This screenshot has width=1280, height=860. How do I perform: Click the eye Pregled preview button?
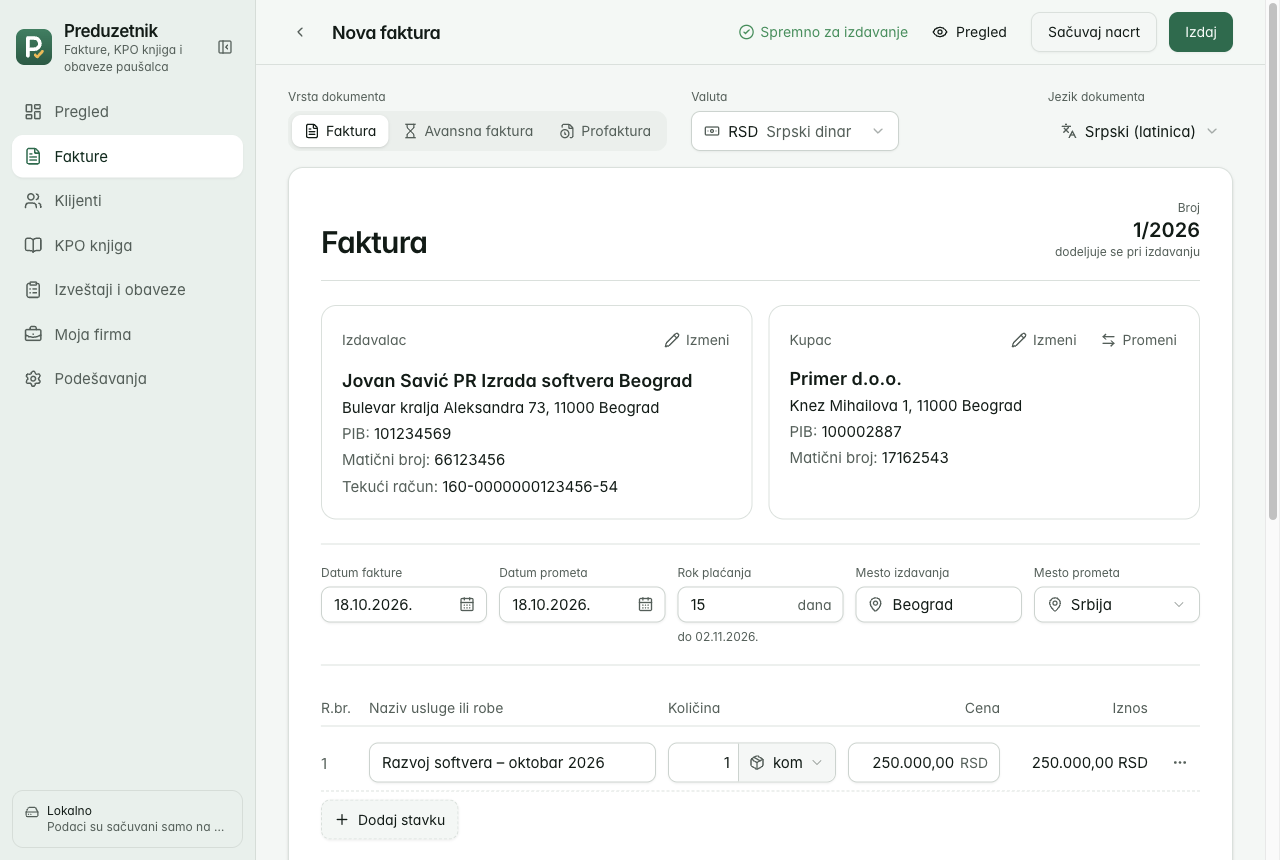[x=969, y=32]
